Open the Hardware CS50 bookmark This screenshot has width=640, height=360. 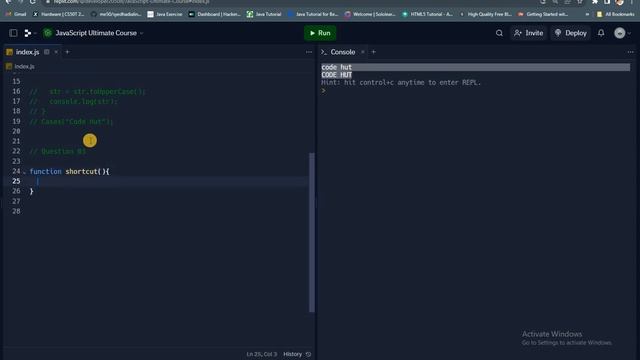[x=58, y=14]
